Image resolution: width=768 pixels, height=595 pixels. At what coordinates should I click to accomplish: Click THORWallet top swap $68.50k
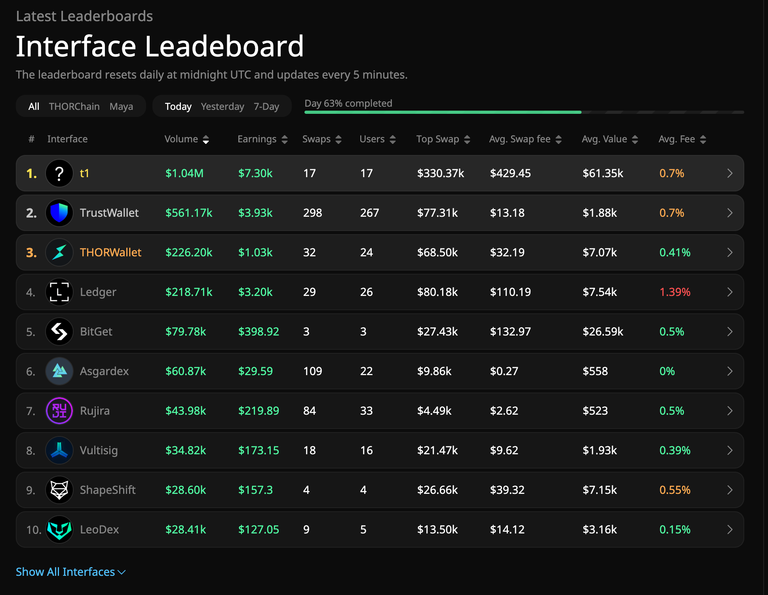[437, 253]
